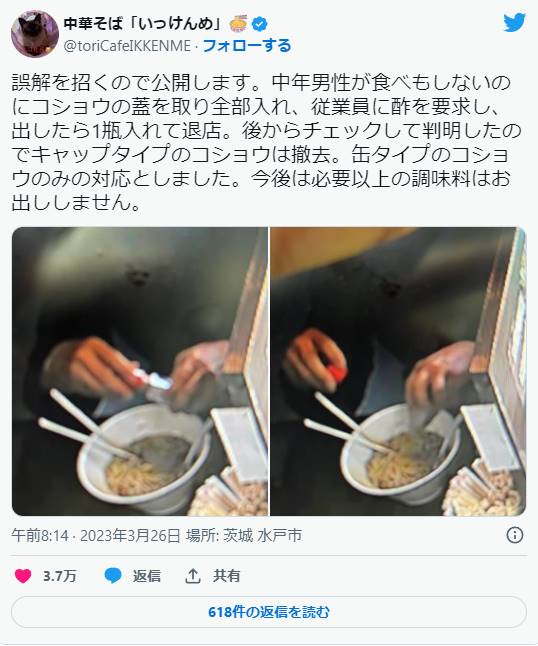The height and width of the screenshot is (646, 538).
Task: Click the 返信 reply label
Action: point(147,576)
